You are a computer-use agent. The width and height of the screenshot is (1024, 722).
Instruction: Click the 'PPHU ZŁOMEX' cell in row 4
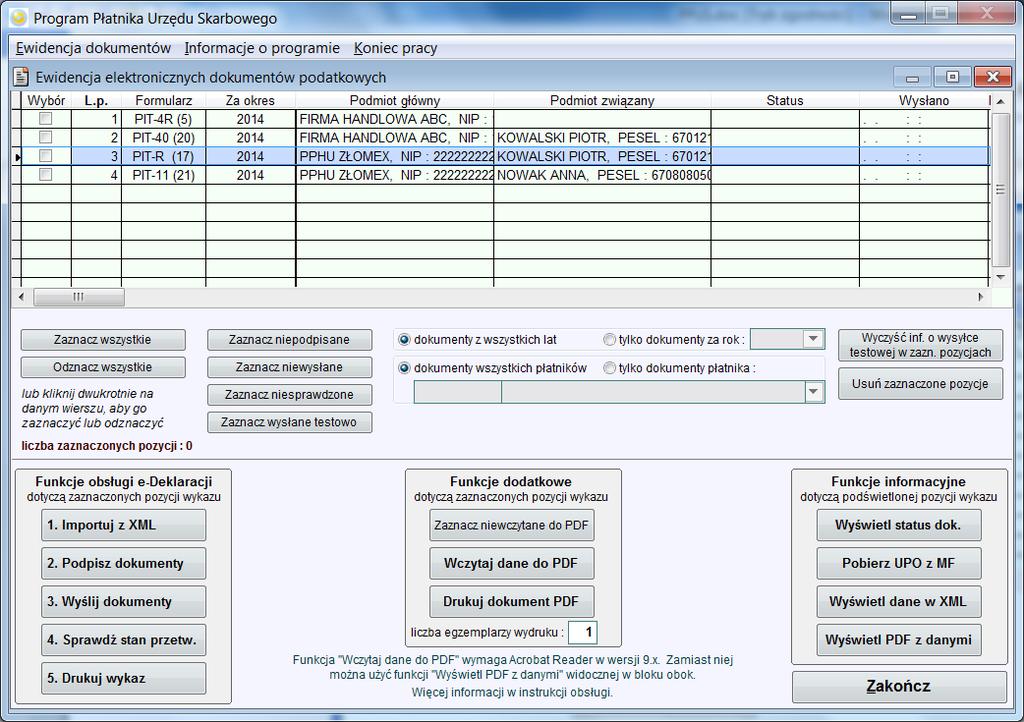[x=394, y=175]
